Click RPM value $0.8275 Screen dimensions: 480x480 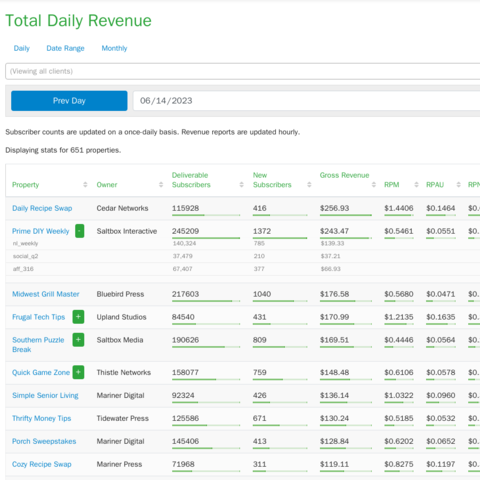pos(399,464)
